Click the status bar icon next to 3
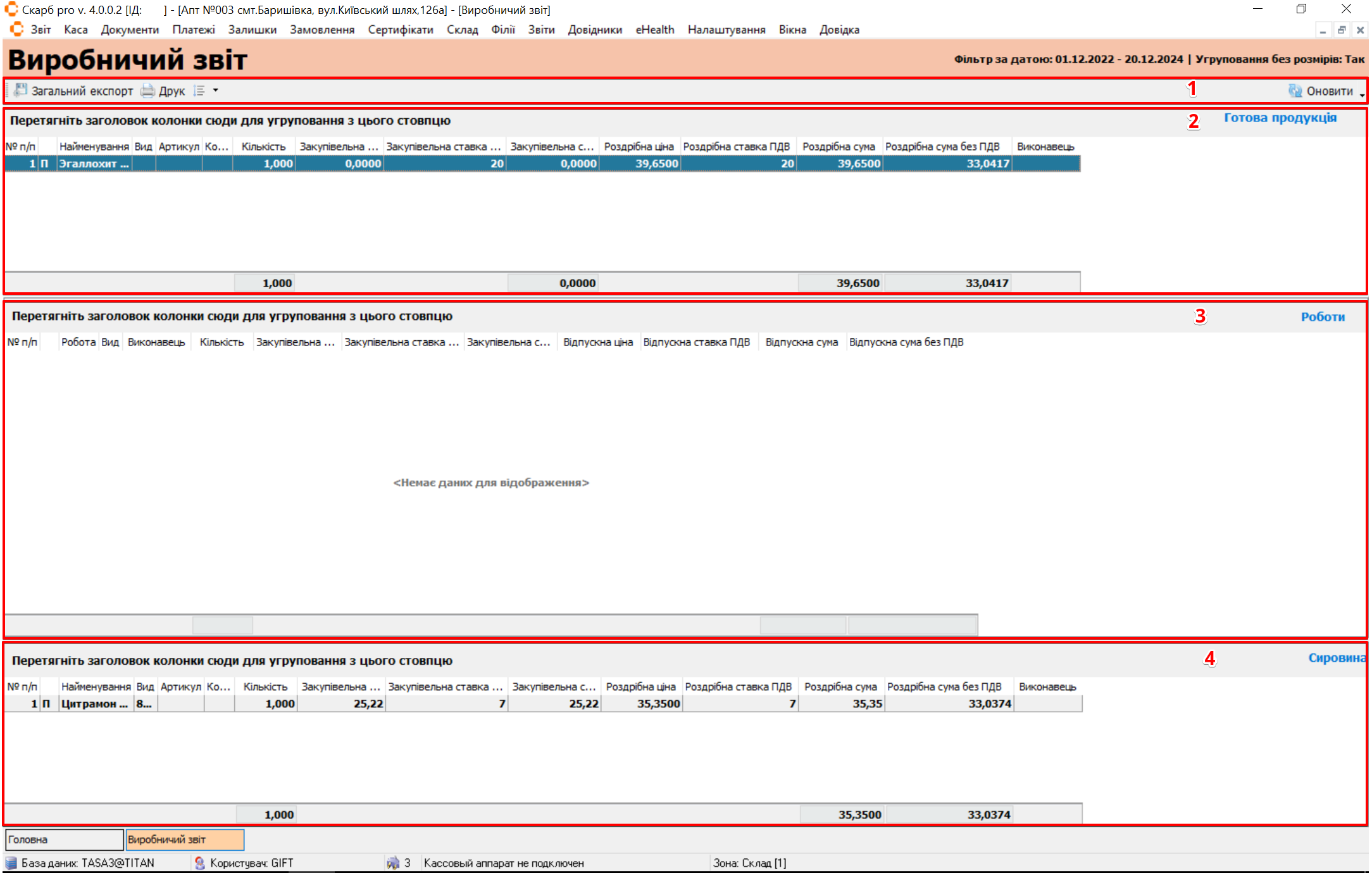Image resolution: width=1372 pixels, height=873 pixels. click(393, 863)
